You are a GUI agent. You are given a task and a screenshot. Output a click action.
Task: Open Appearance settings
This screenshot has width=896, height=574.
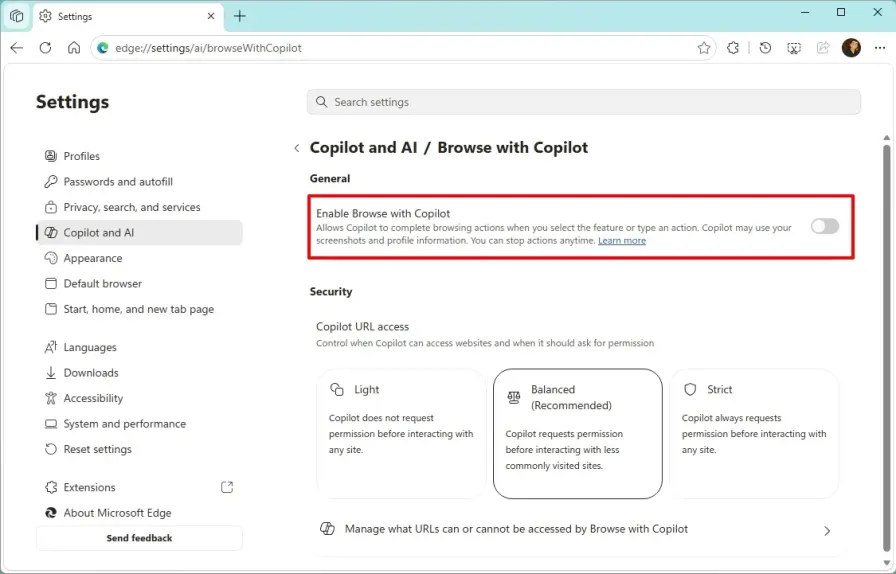point(139,258)
